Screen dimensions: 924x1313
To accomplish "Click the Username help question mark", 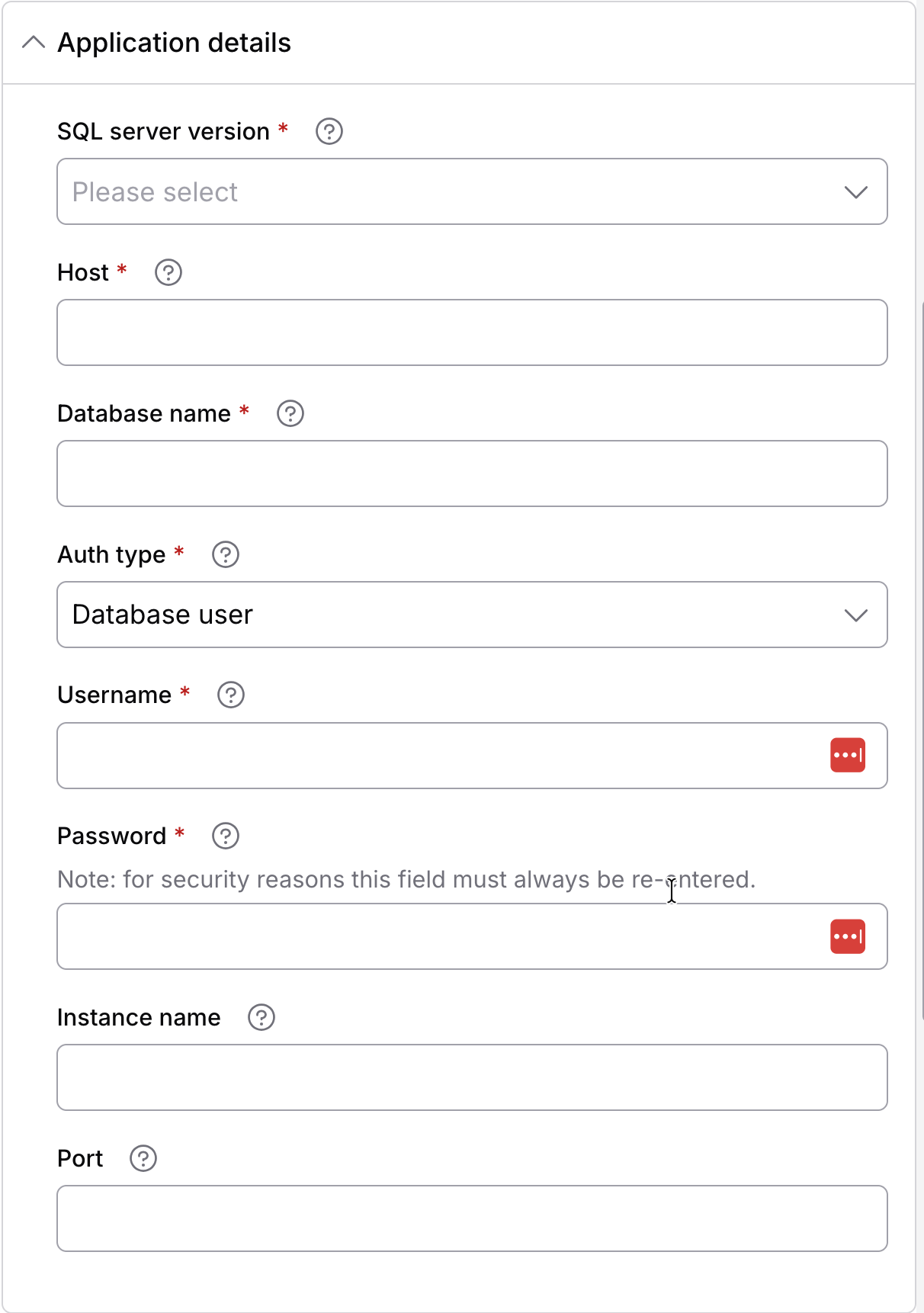I will 230,695.
